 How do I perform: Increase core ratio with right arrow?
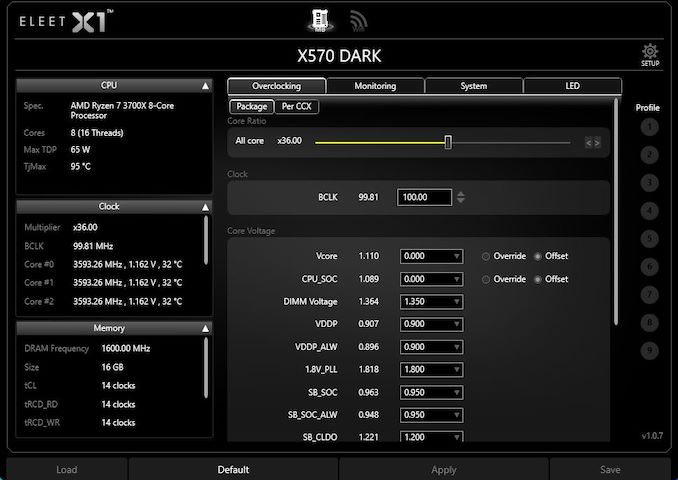point(597,143)
